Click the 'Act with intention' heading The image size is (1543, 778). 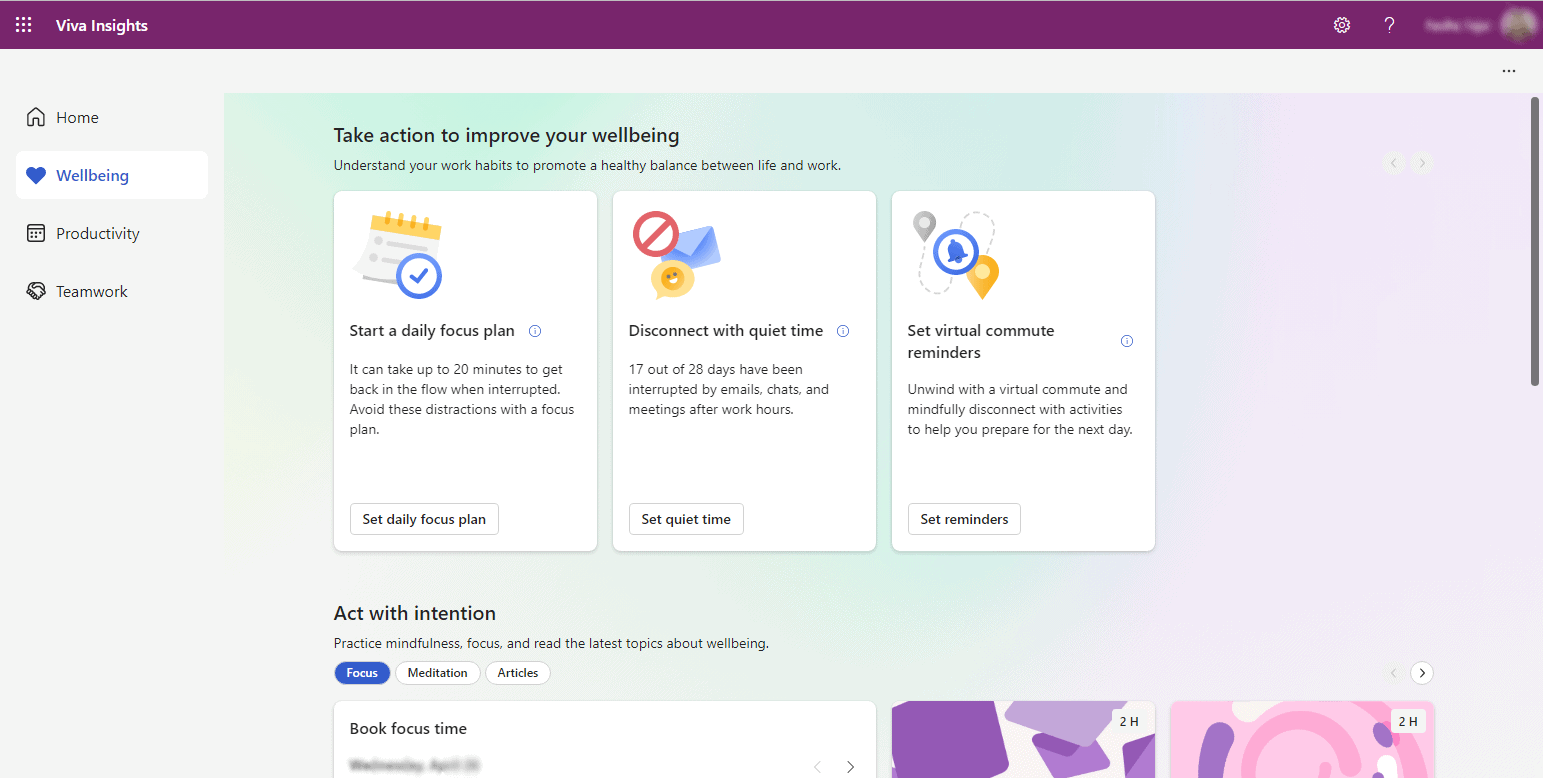(x=415, y=613)
